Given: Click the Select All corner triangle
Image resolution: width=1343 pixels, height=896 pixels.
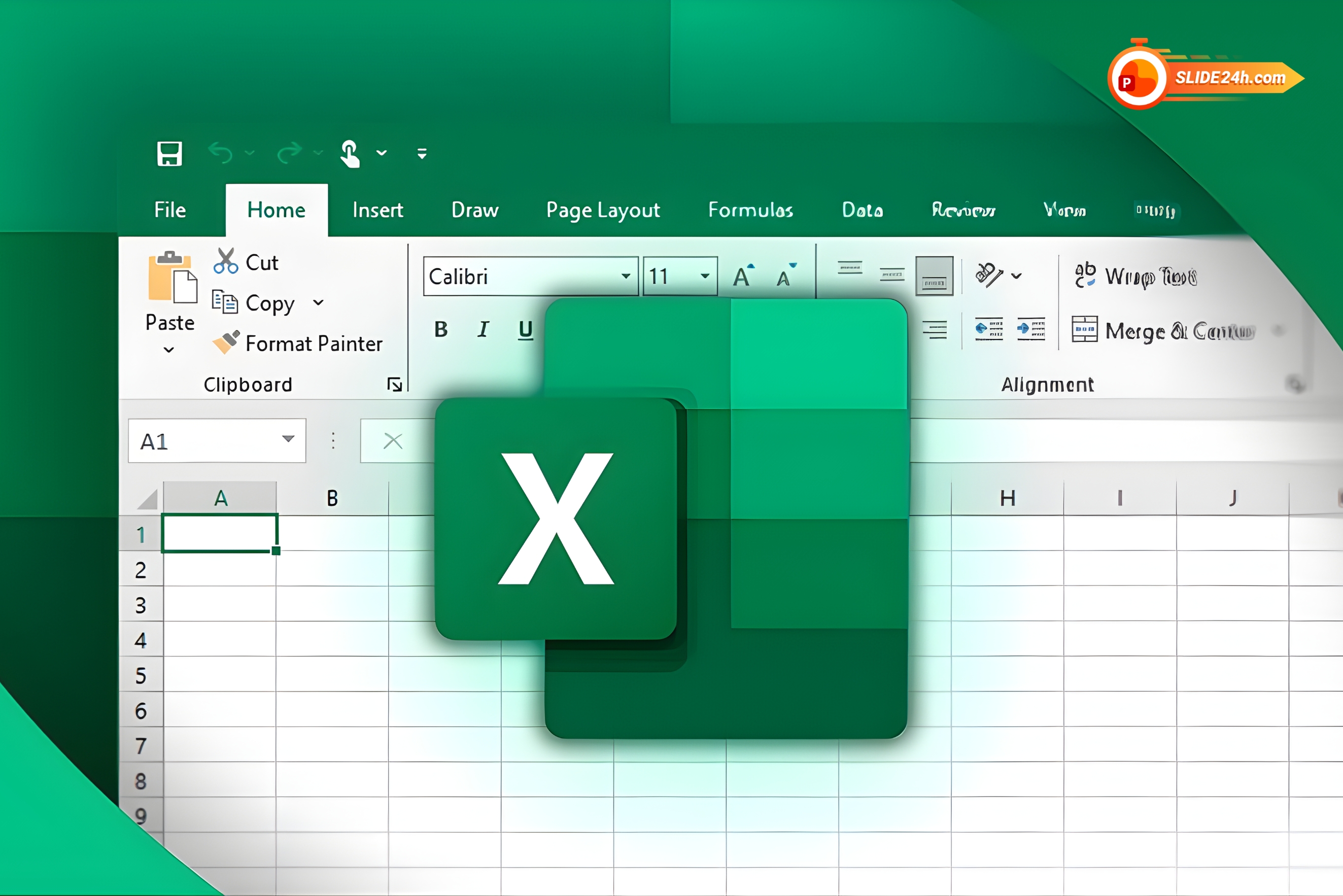Looking at the screenshot, I should [148, 499].
